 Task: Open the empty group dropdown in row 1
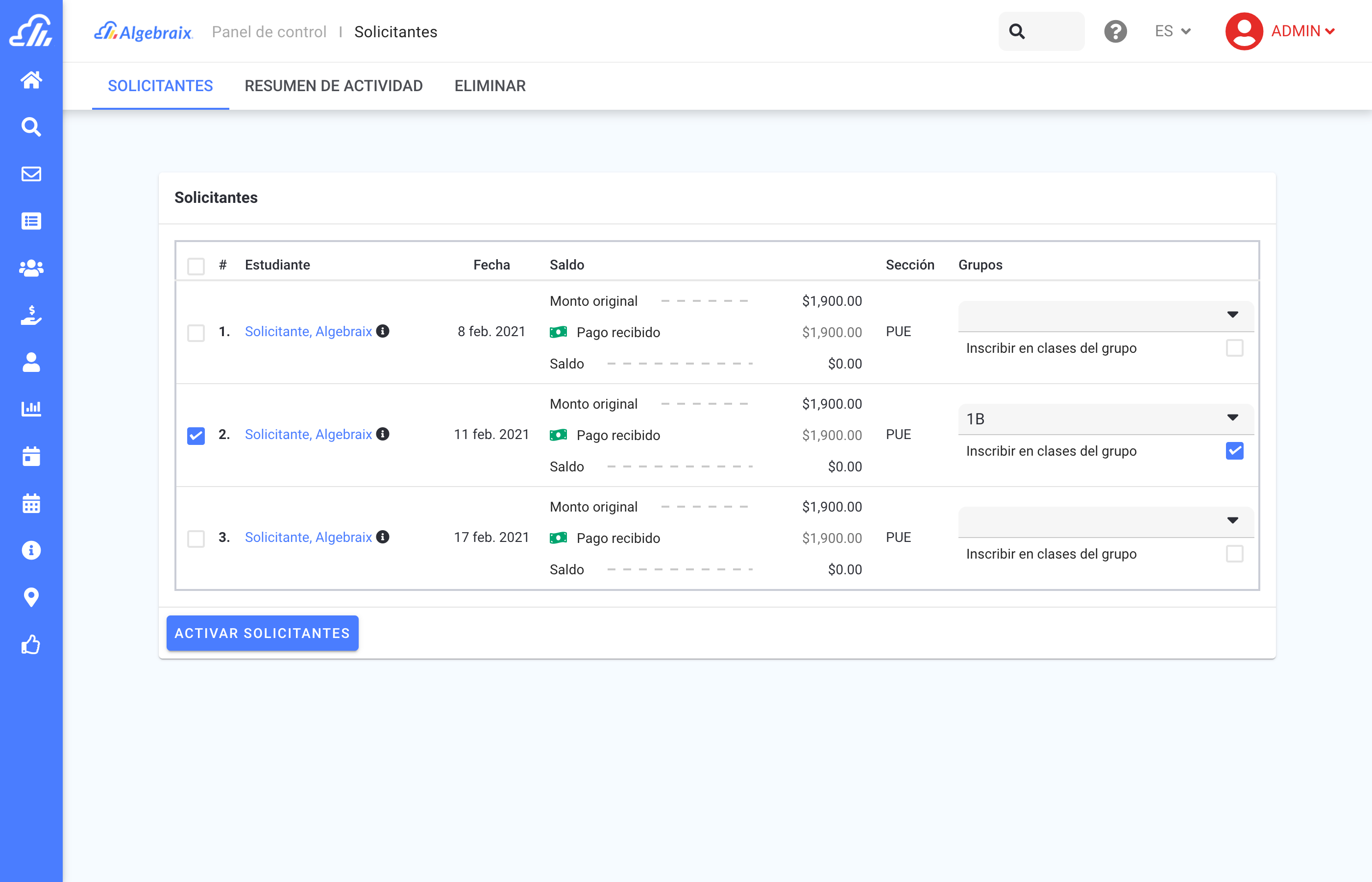[x=1105, y=316]
